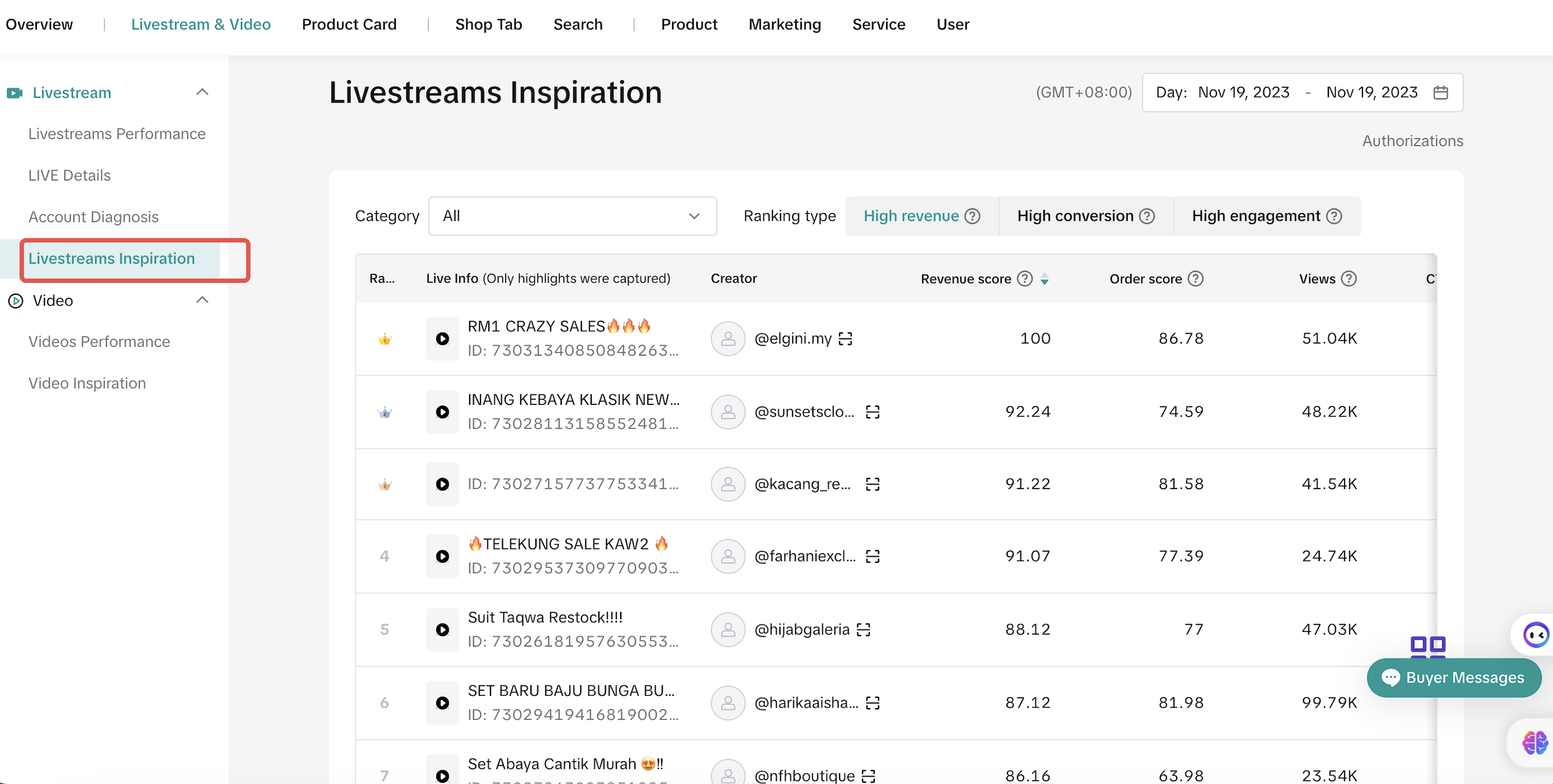The width and height of the screenshot is (1553, 784).
Task: Select High revenue ranking type
Action: (911, 216)
